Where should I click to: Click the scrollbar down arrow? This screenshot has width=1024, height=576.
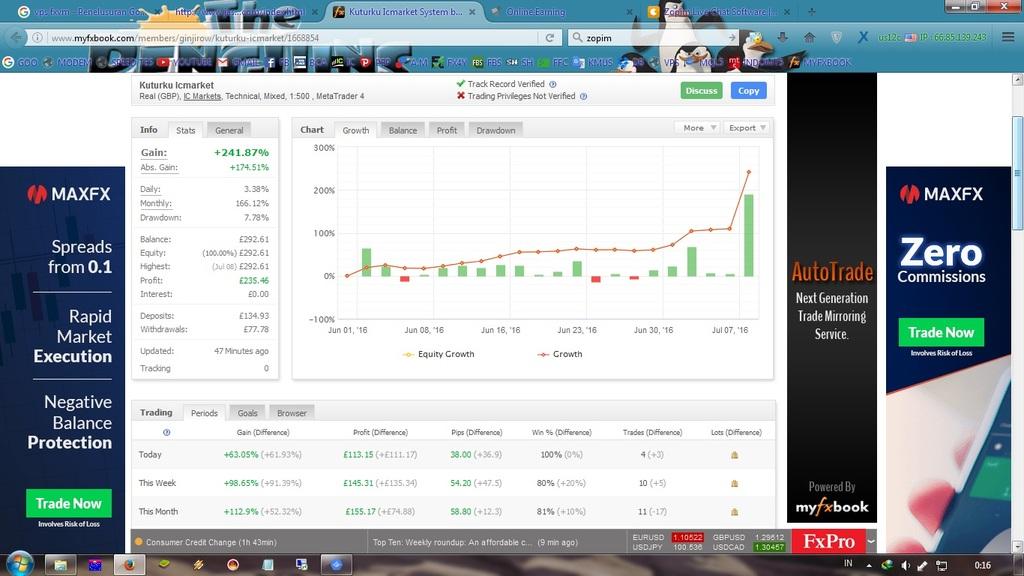[1017, 546]
